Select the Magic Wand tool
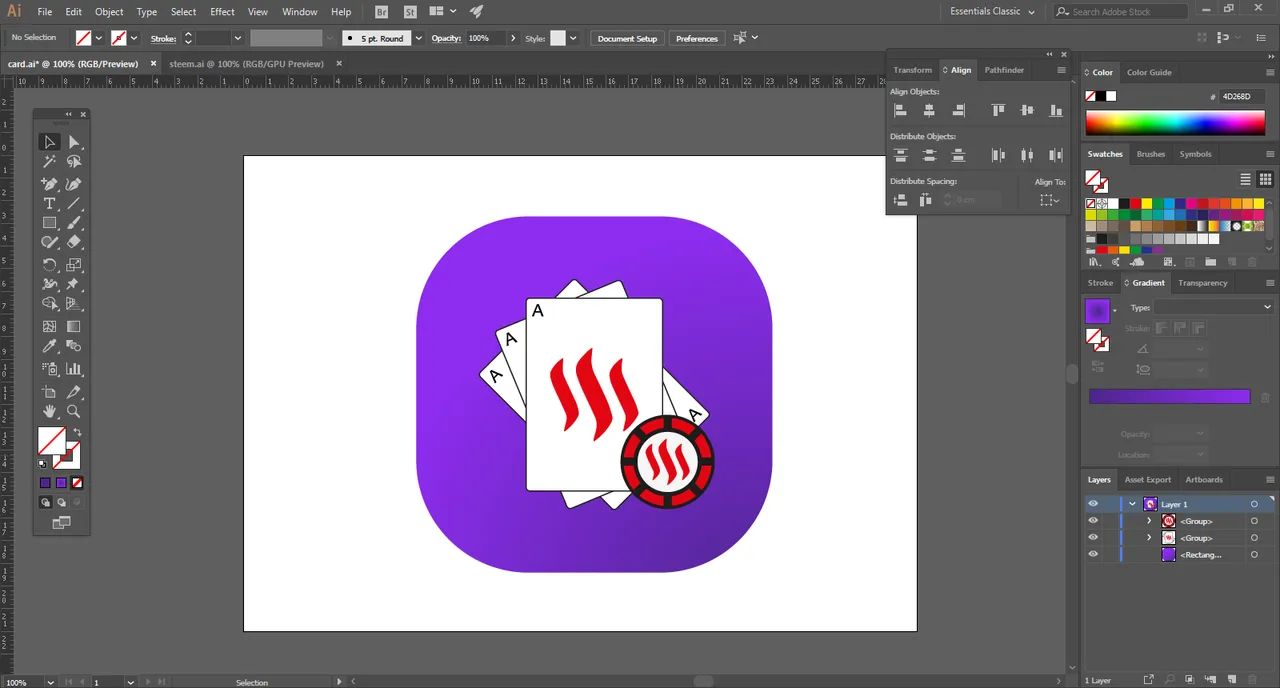The width and height of the screenshot is (1280, 688). click(x=49, y=161)
